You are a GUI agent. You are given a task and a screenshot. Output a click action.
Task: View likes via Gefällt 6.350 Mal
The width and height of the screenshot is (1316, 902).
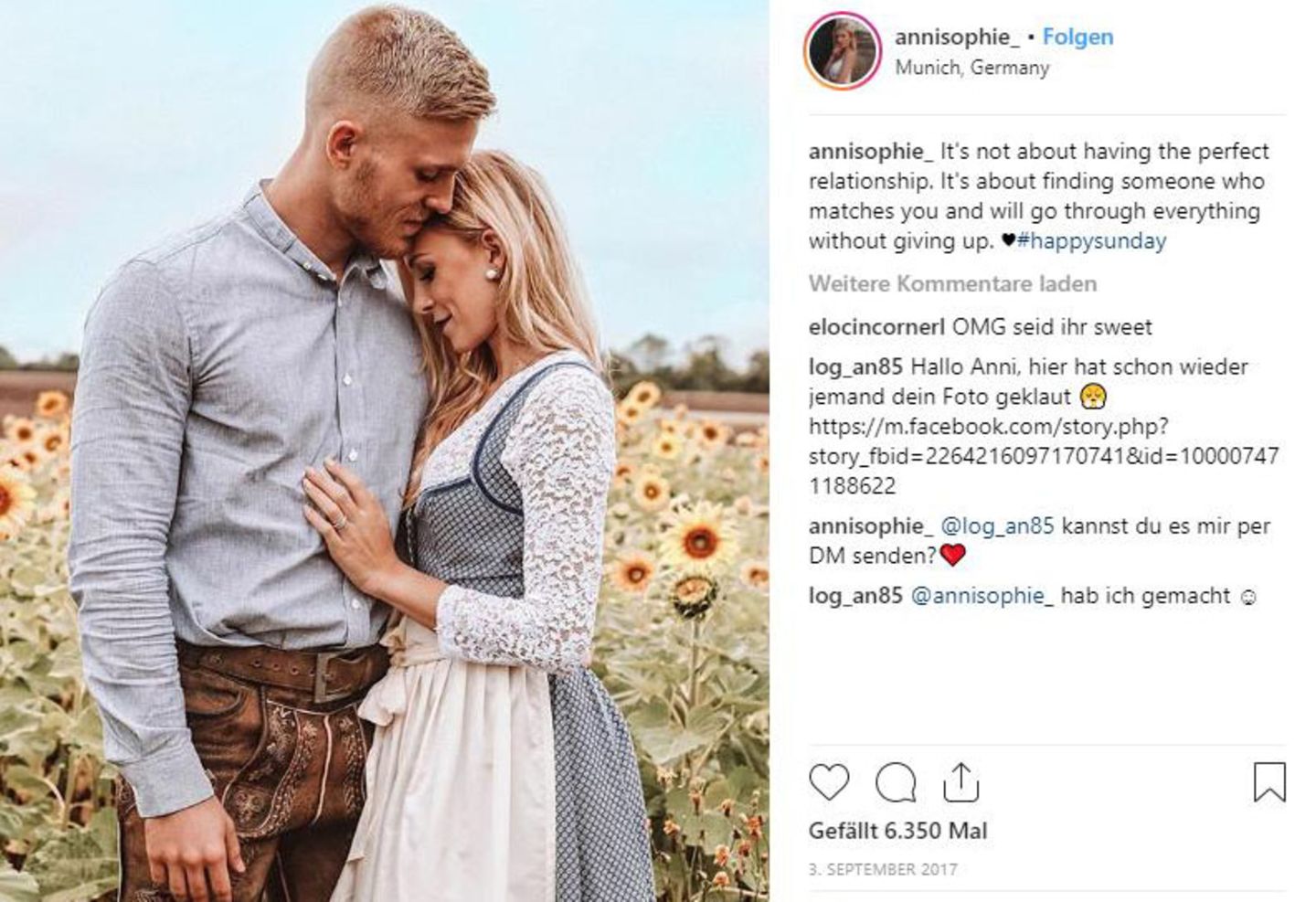point(898,832)
